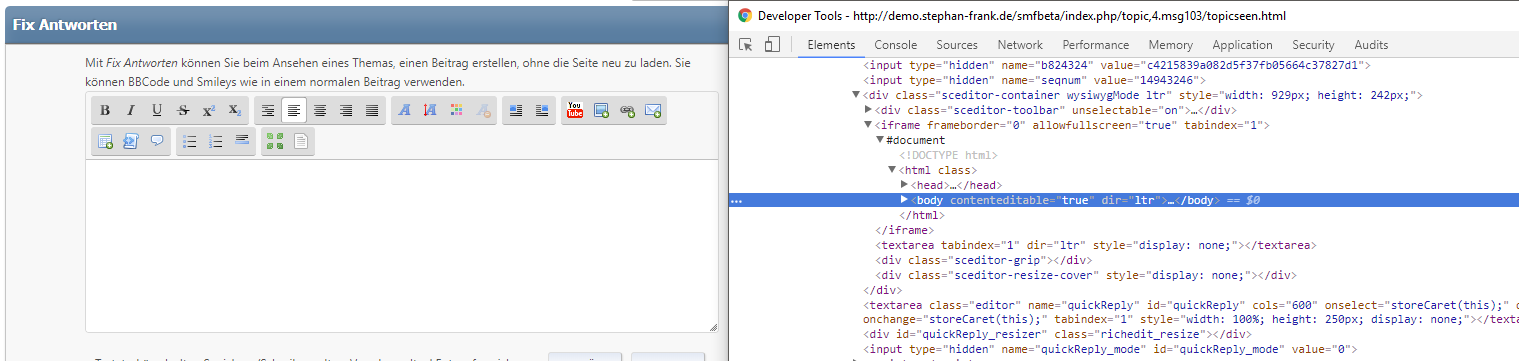Toggle bold formatting in the editor toolbar
The width and height of the screenshot is (1519, 361).
105,111
